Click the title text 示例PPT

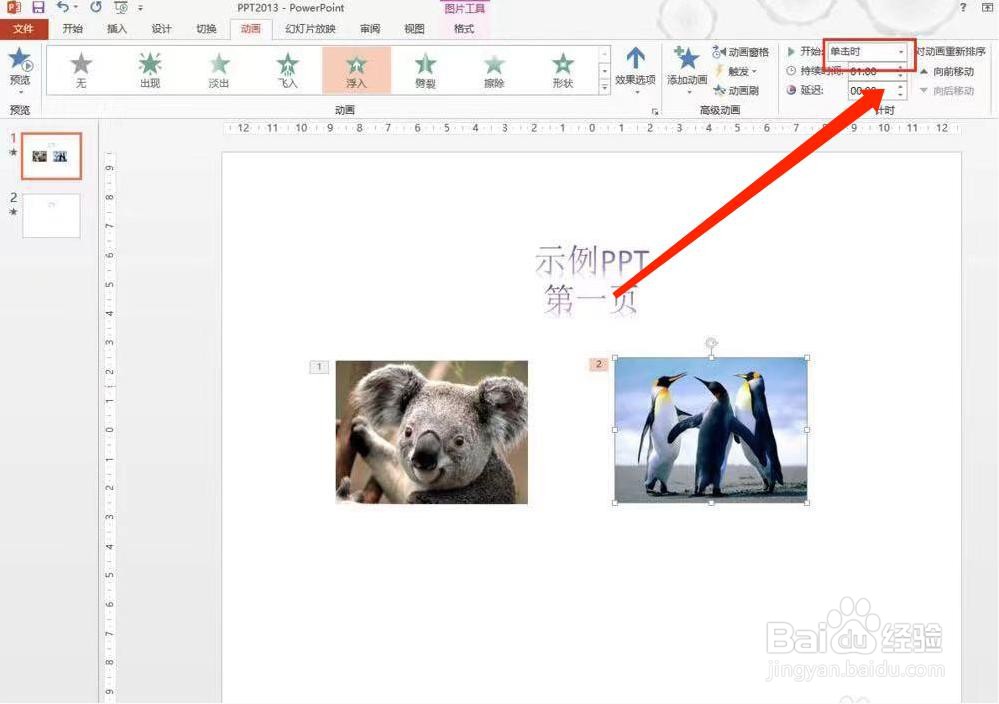(592, 261)
